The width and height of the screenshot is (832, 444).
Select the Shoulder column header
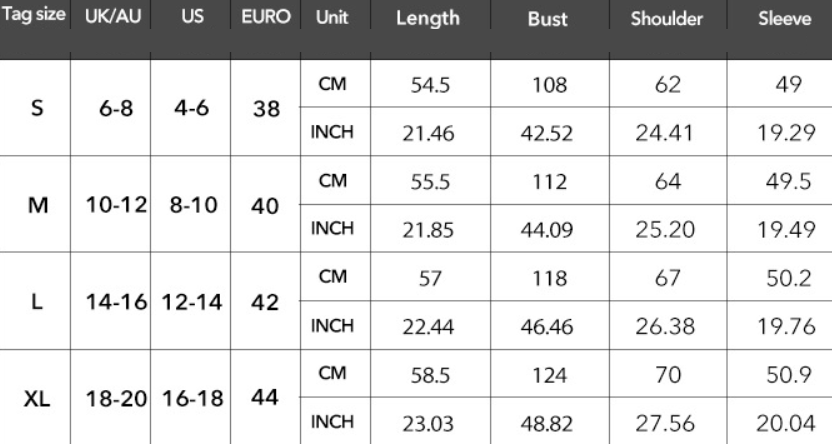[x=665, y=19]
